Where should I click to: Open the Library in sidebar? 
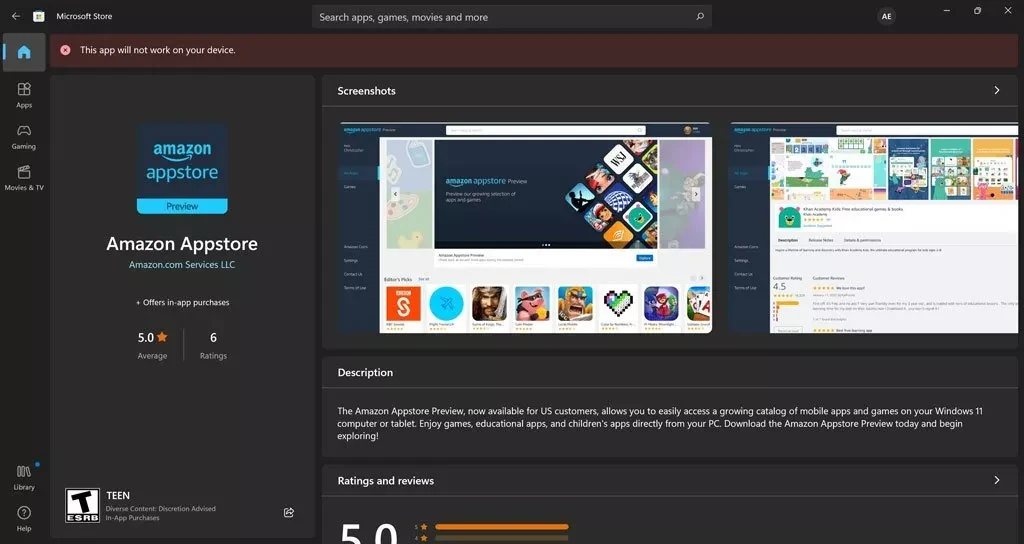[24, 477]
